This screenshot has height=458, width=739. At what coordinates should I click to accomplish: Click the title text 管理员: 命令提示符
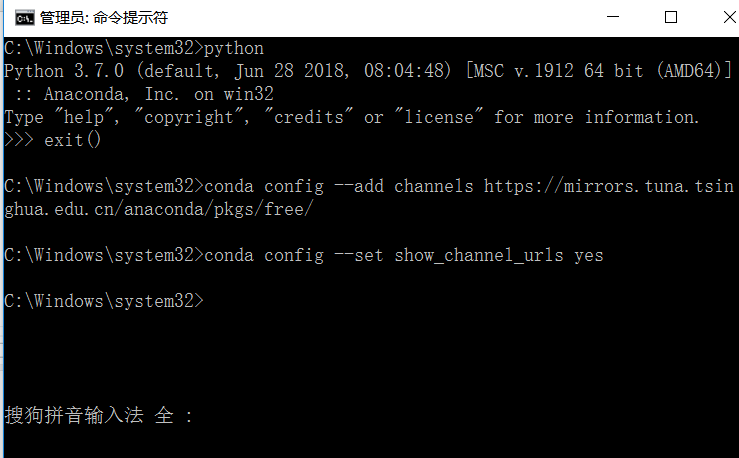click(x=104, y=18)
